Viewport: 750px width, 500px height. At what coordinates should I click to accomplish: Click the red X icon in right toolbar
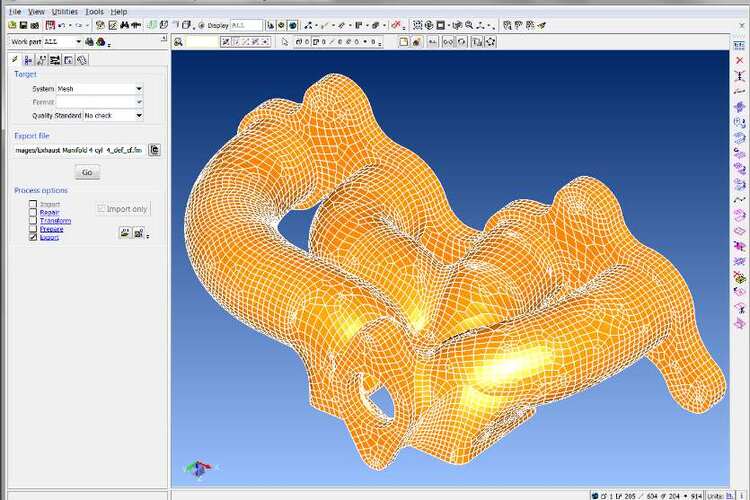click(739, 60)
